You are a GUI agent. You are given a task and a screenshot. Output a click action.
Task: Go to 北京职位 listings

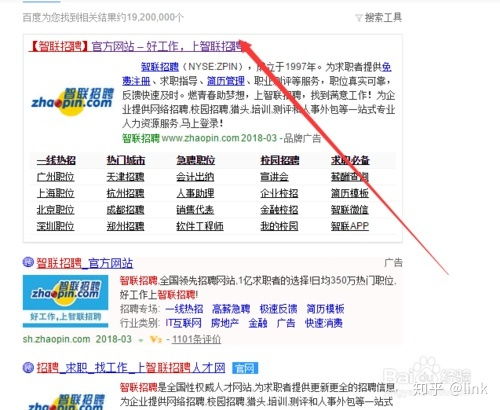(55, 210)
